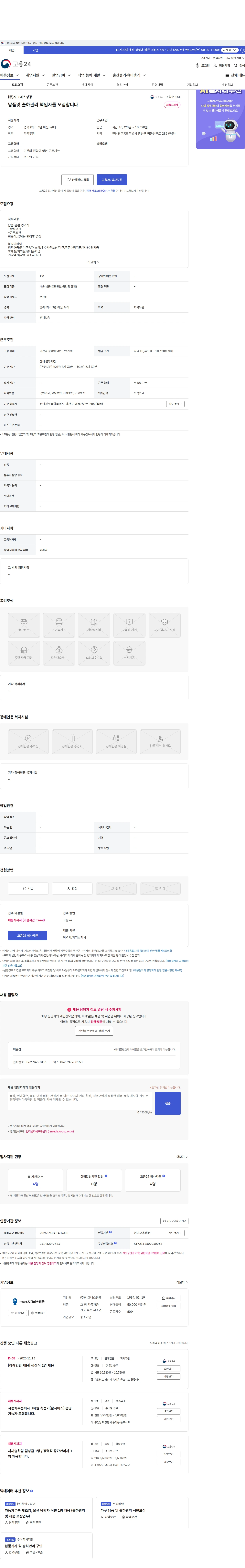This screenshot has height=1568, width=245.
Task: Jump to the 기업정보 section tab
Action: (193, 85)
